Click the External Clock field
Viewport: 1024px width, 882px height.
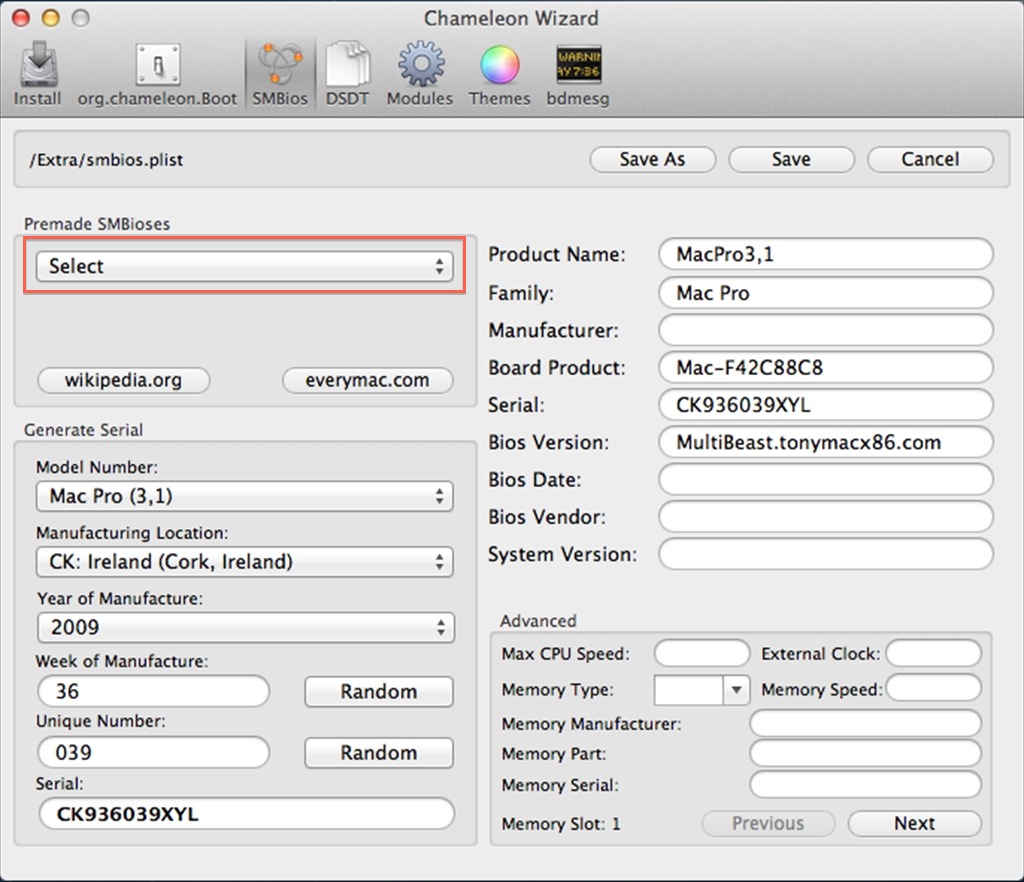[x=934, y=654]
